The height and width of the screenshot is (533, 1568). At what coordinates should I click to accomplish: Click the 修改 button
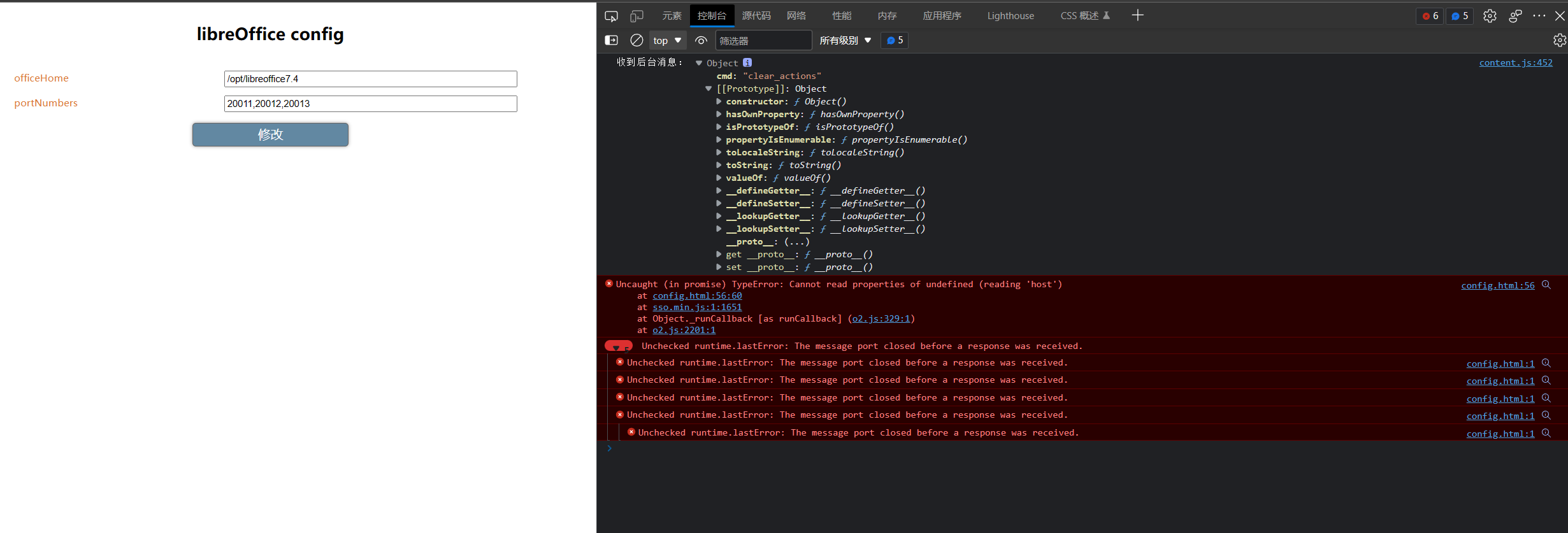tap(270, 134)
